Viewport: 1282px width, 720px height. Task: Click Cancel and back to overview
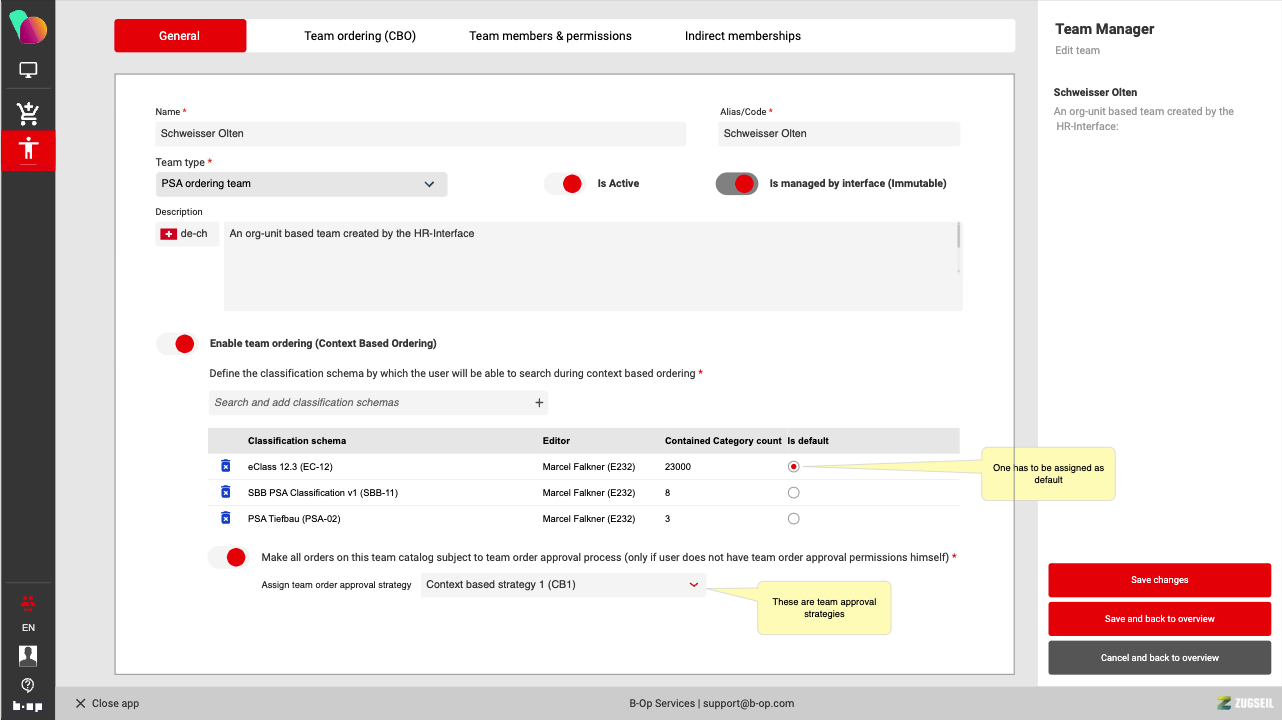[x=1159, y=658]
